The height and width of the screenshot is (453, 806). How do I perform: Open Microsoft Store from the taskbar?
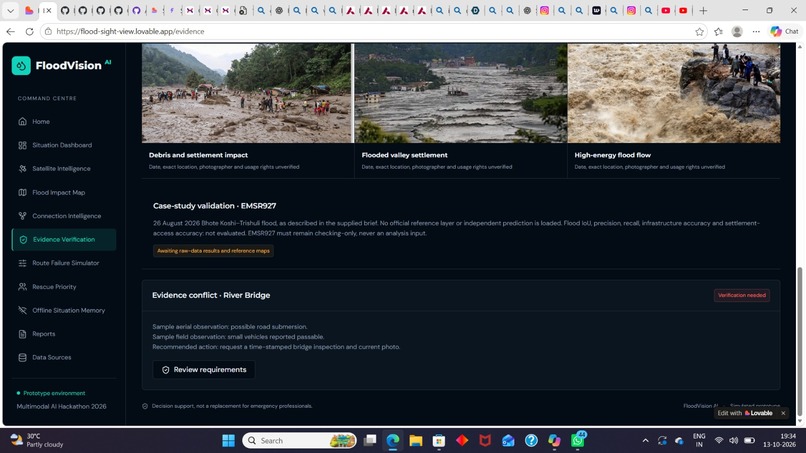[x=439, y=441]
